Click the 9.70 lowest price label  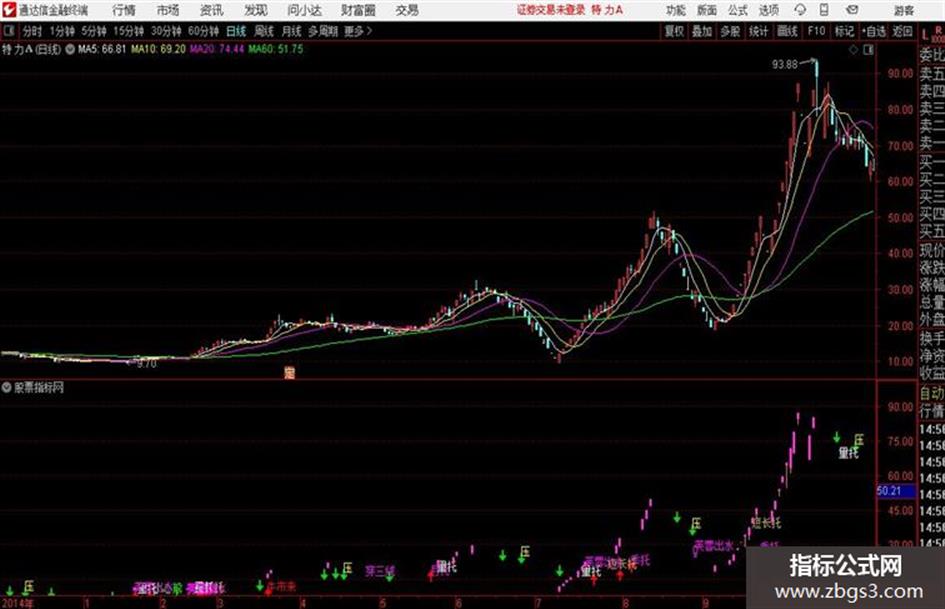click(x=146, y=364)
